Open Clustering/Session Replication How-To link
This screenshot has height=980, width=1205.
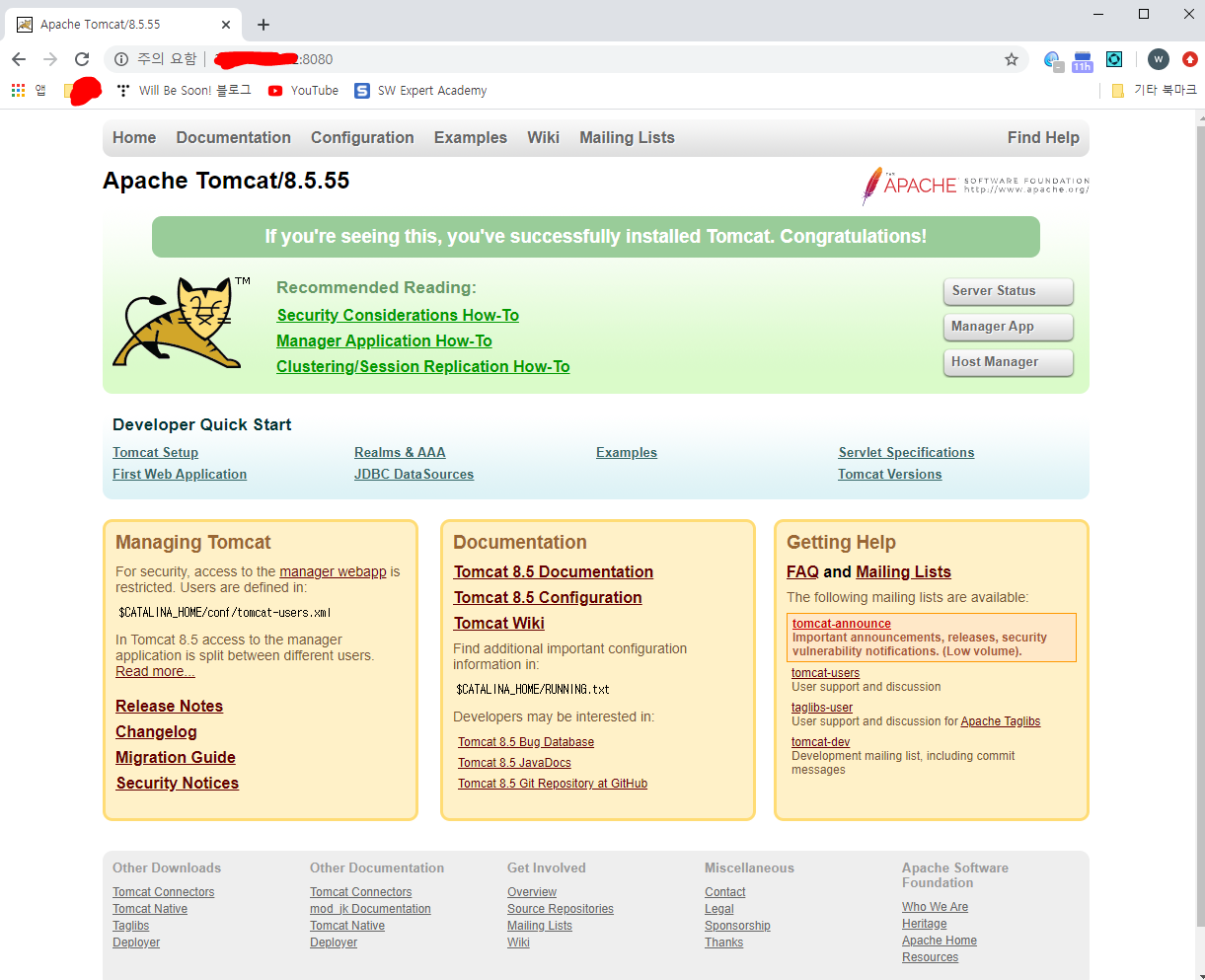click(x=423, y=367)
